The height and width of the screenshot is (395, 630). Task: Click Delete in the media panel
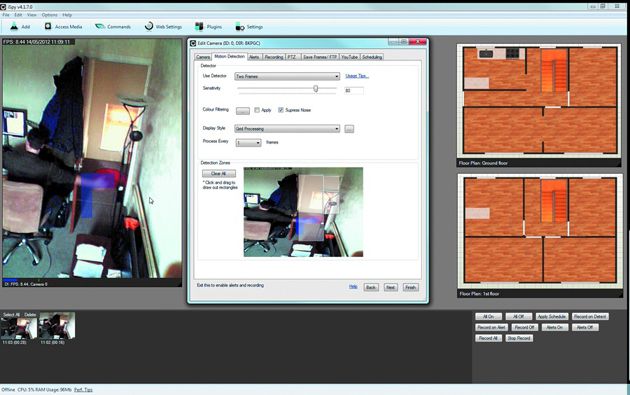[x=30, y=315]
